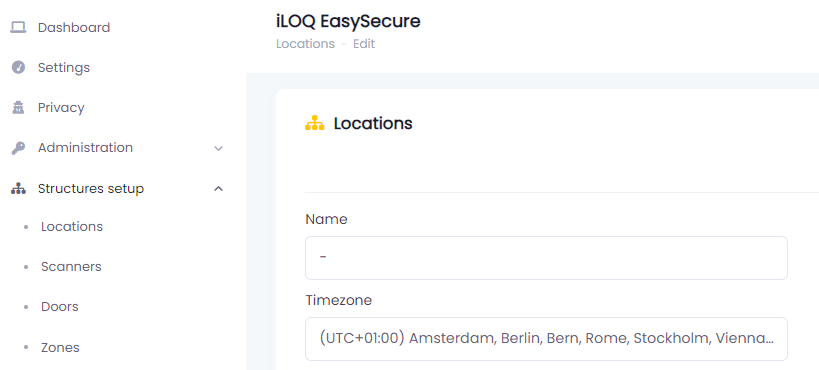819x370 pixels.
Task: Go to the Privacy menu item
Action: click(61, 108)
